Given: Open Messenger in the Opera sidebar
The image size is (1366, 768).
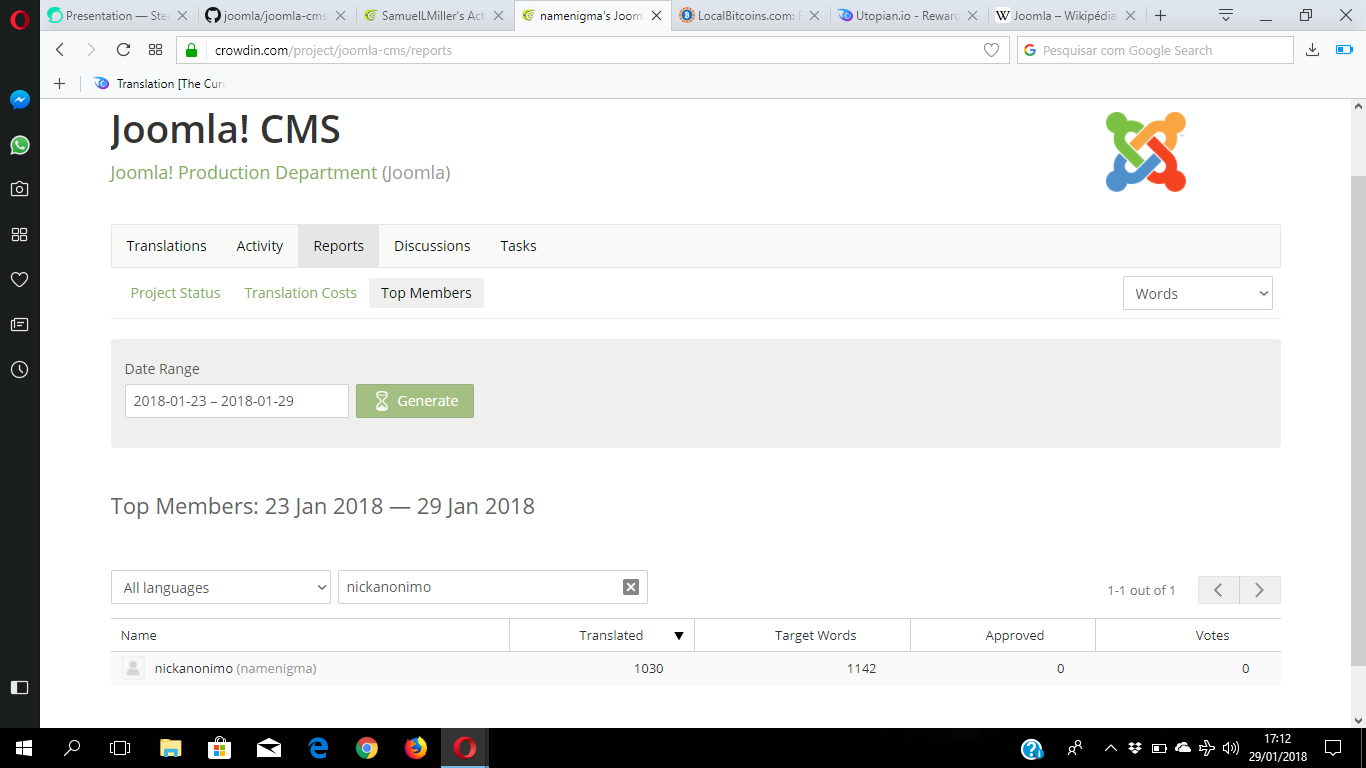Looking at the screenshot, I should pyautogui.click(x=19, y=100).
